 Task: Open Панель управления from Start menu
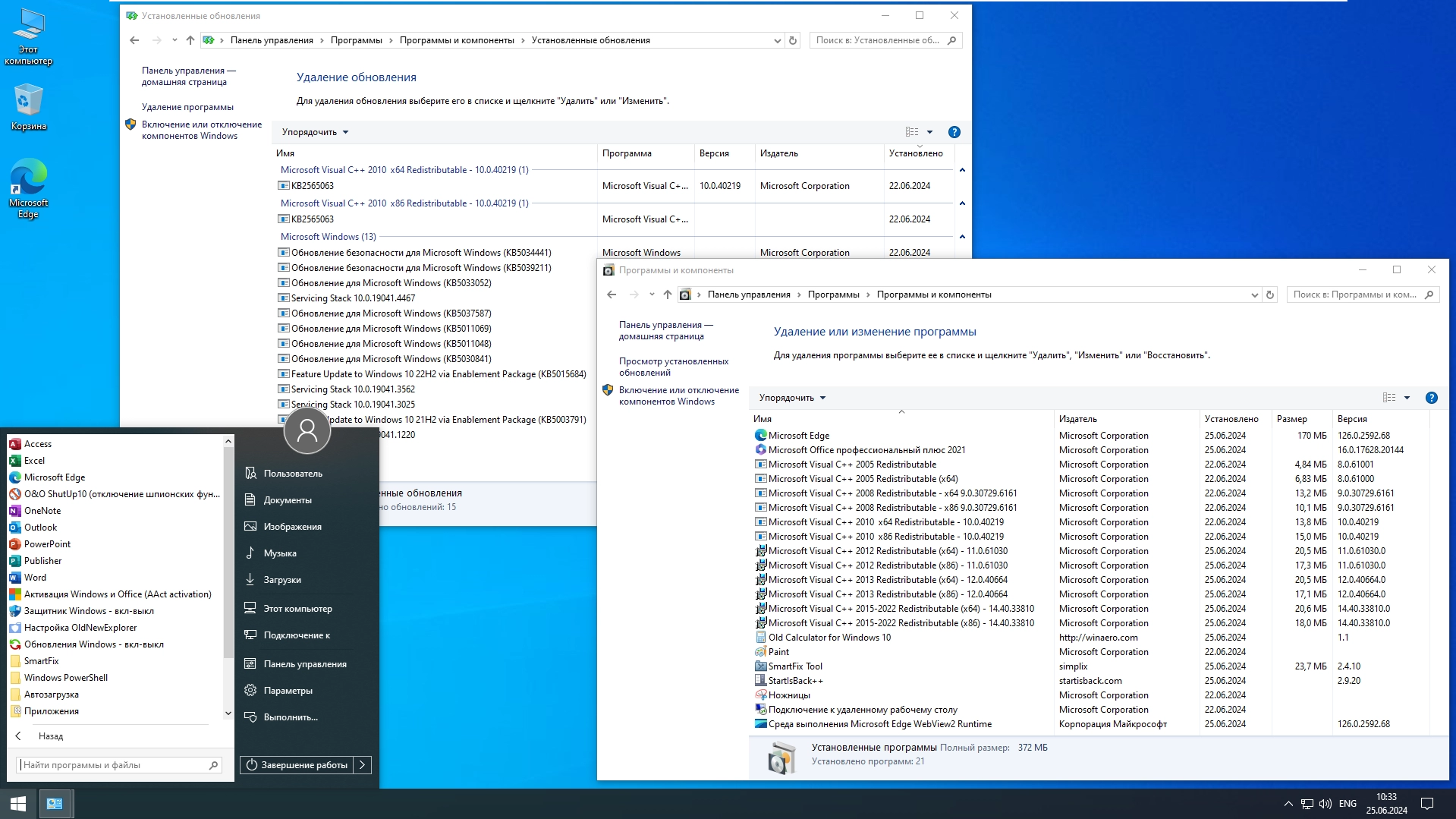point(305,663)
